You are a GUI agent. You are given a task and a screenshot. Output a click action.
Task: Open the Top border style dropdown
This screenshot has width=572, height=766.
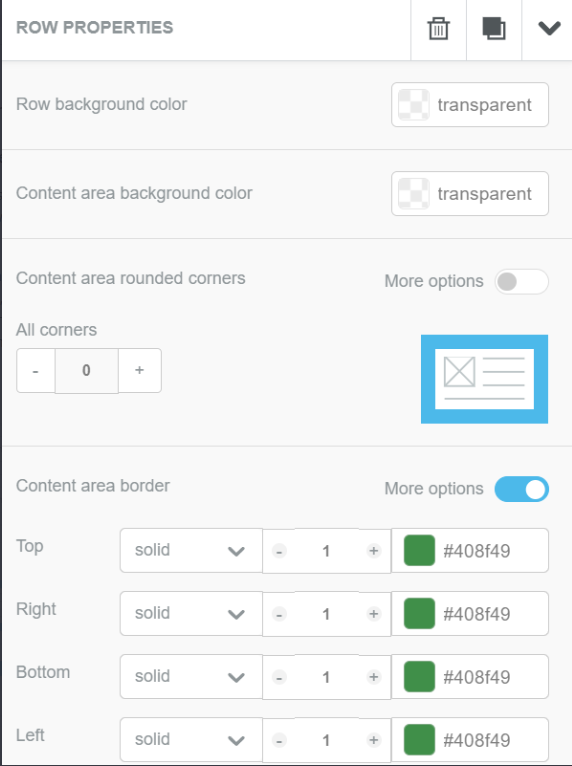(191, 551)
